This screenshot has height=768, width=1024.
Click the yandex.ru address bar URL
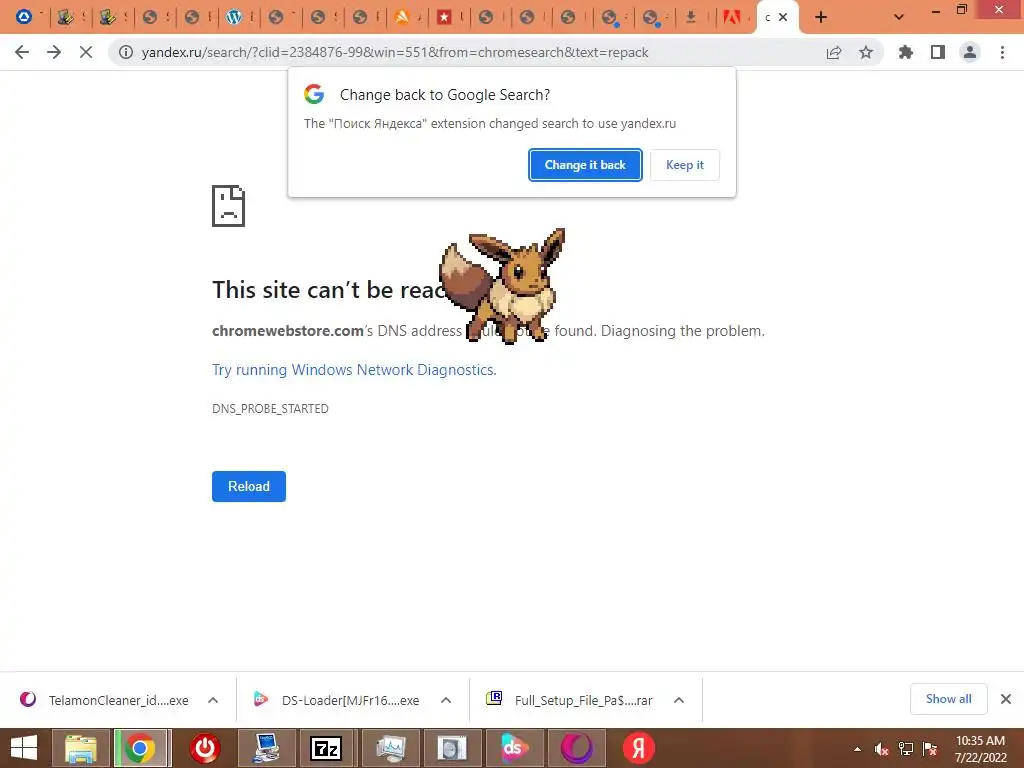click(394, 52)
